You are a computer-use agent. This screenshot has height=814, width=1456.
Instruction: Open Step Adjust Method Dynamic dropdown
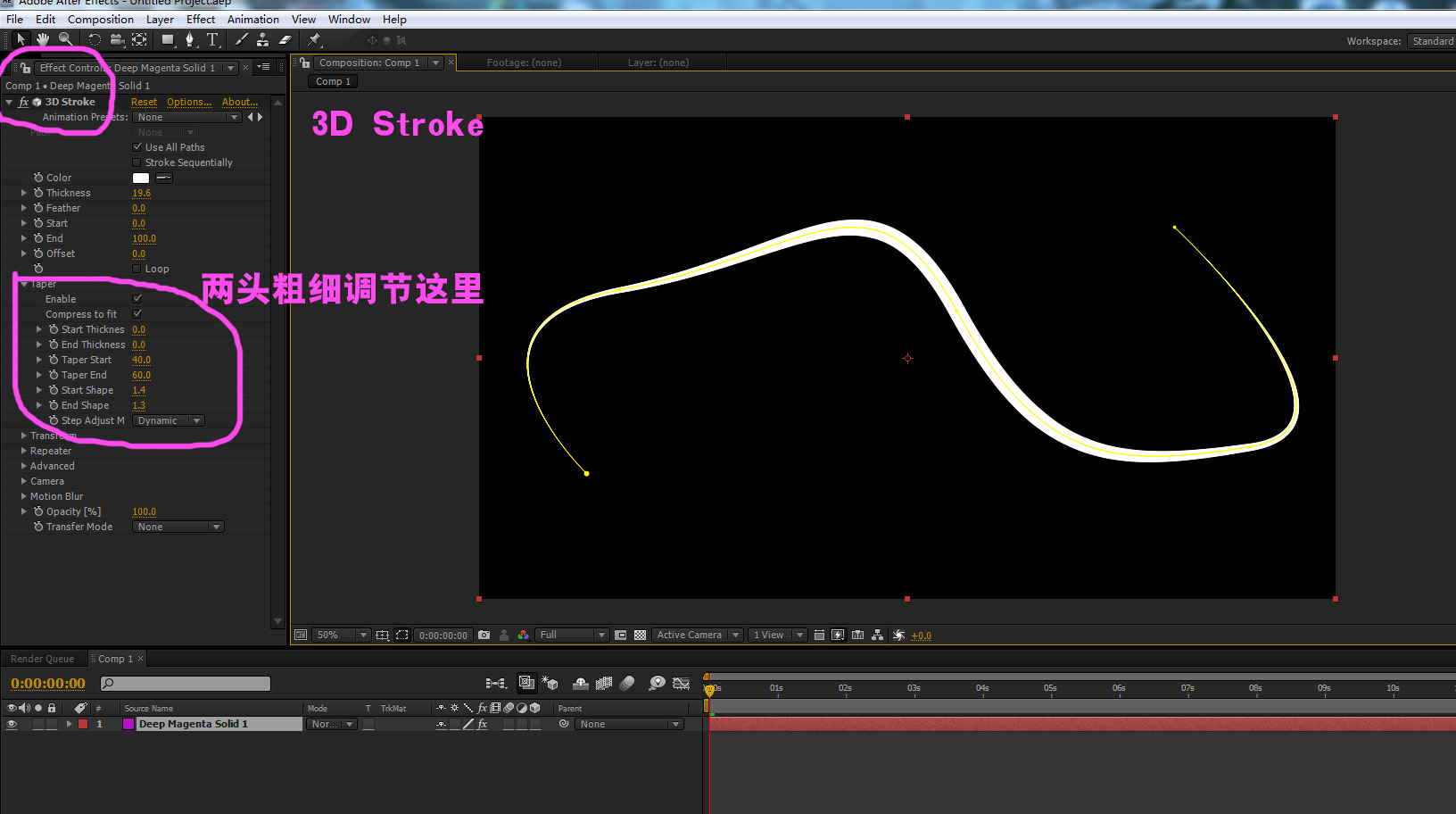[169, 420]
